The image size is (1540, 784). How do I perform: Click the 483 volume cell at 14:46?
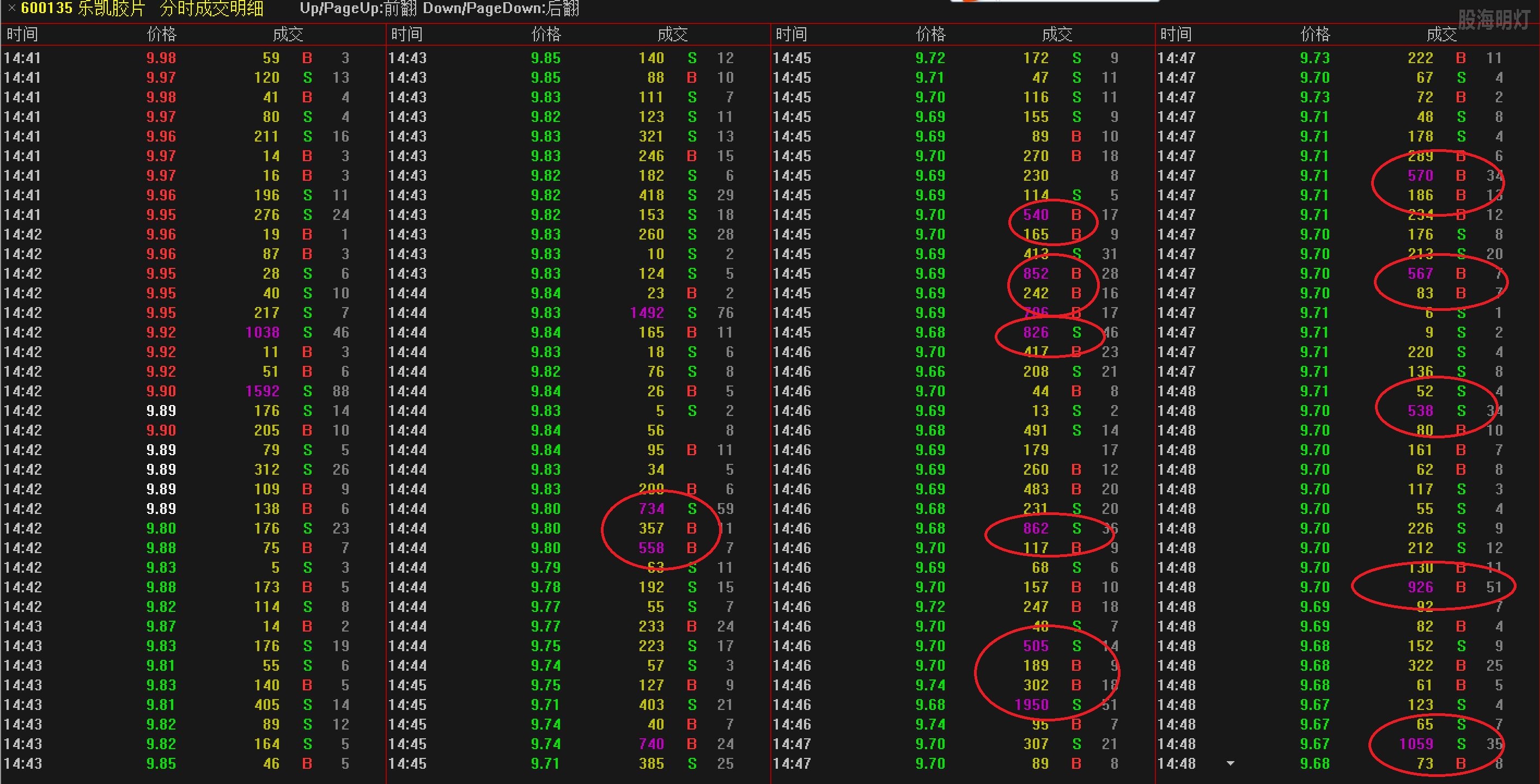point(1036,489)
